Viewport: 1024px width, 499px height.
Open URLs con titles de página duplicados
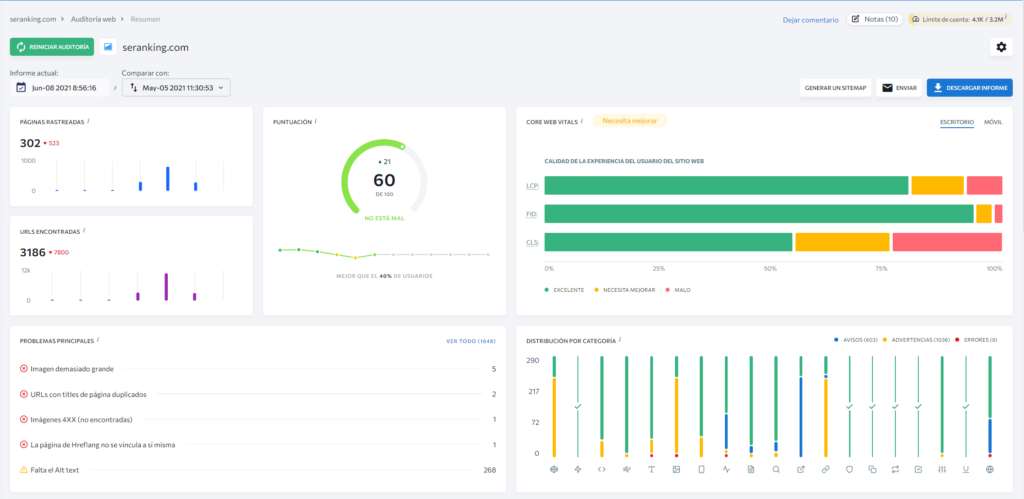pos(258,394)
